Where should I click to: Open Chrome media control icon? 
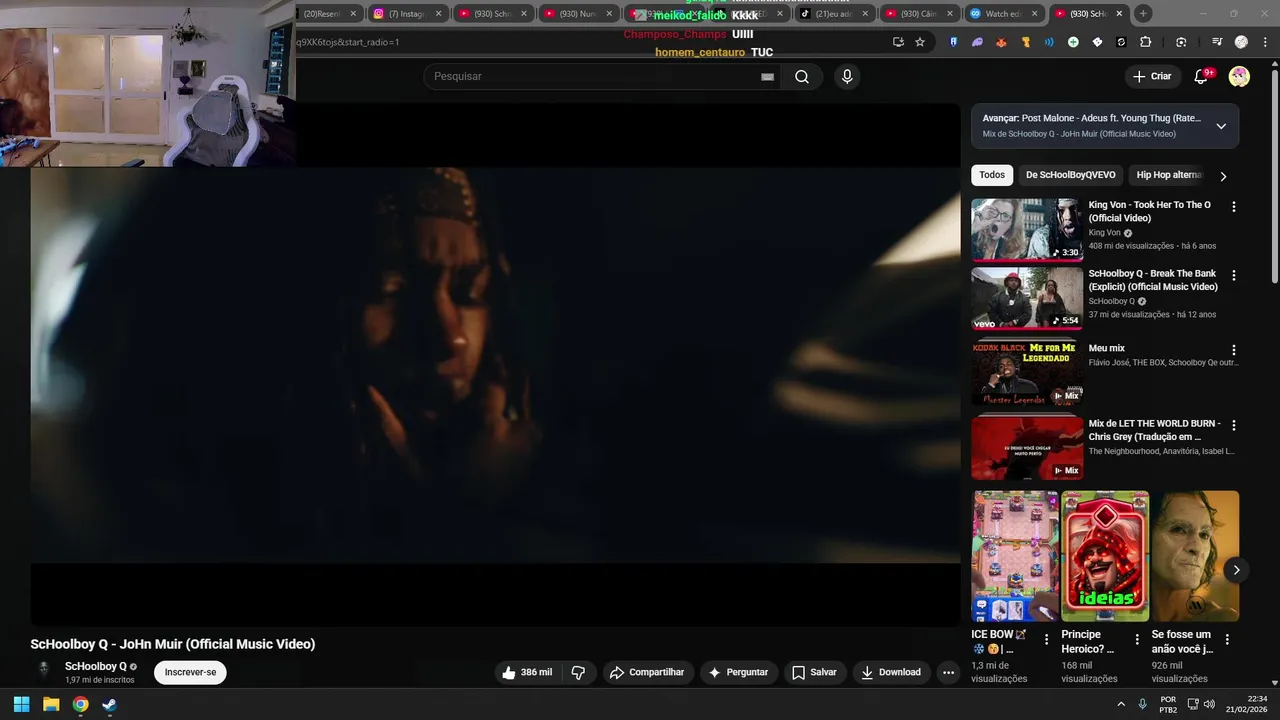[x=1216, y=42]
